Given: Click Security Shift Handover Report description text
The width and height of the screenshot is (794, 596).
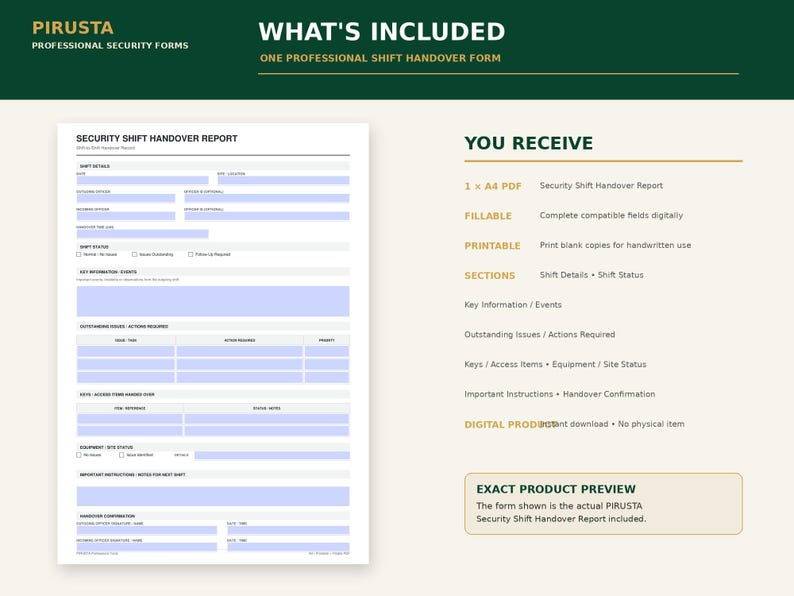Looking at the screenshot, I should 601,185.
